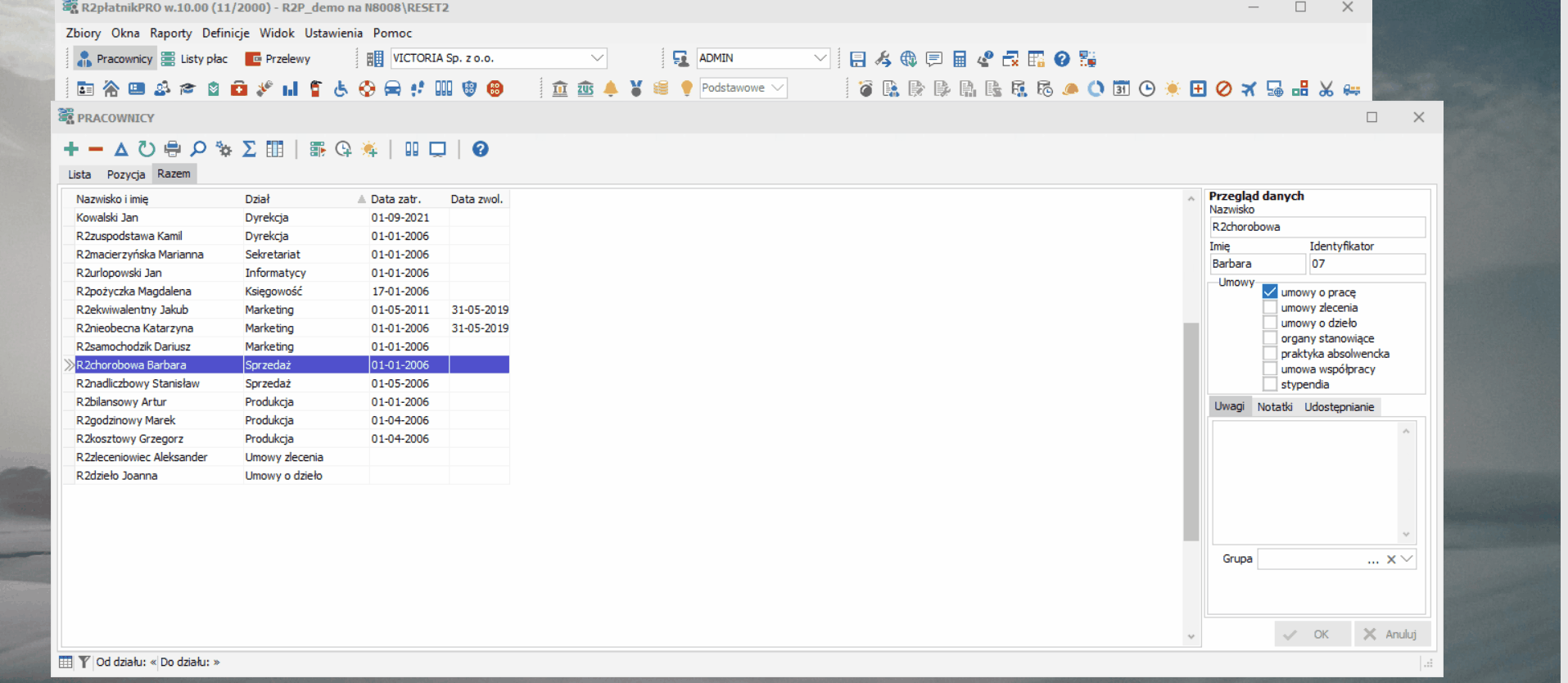Open the blue help question mark icon

[x=481, y=149]
